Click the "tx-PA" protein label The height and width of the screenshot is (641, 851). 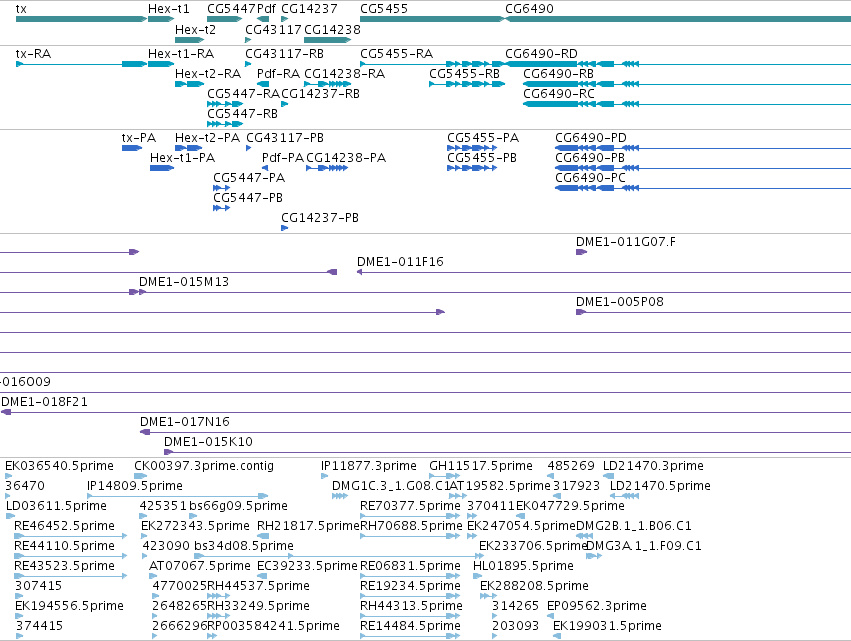point(139,138)
